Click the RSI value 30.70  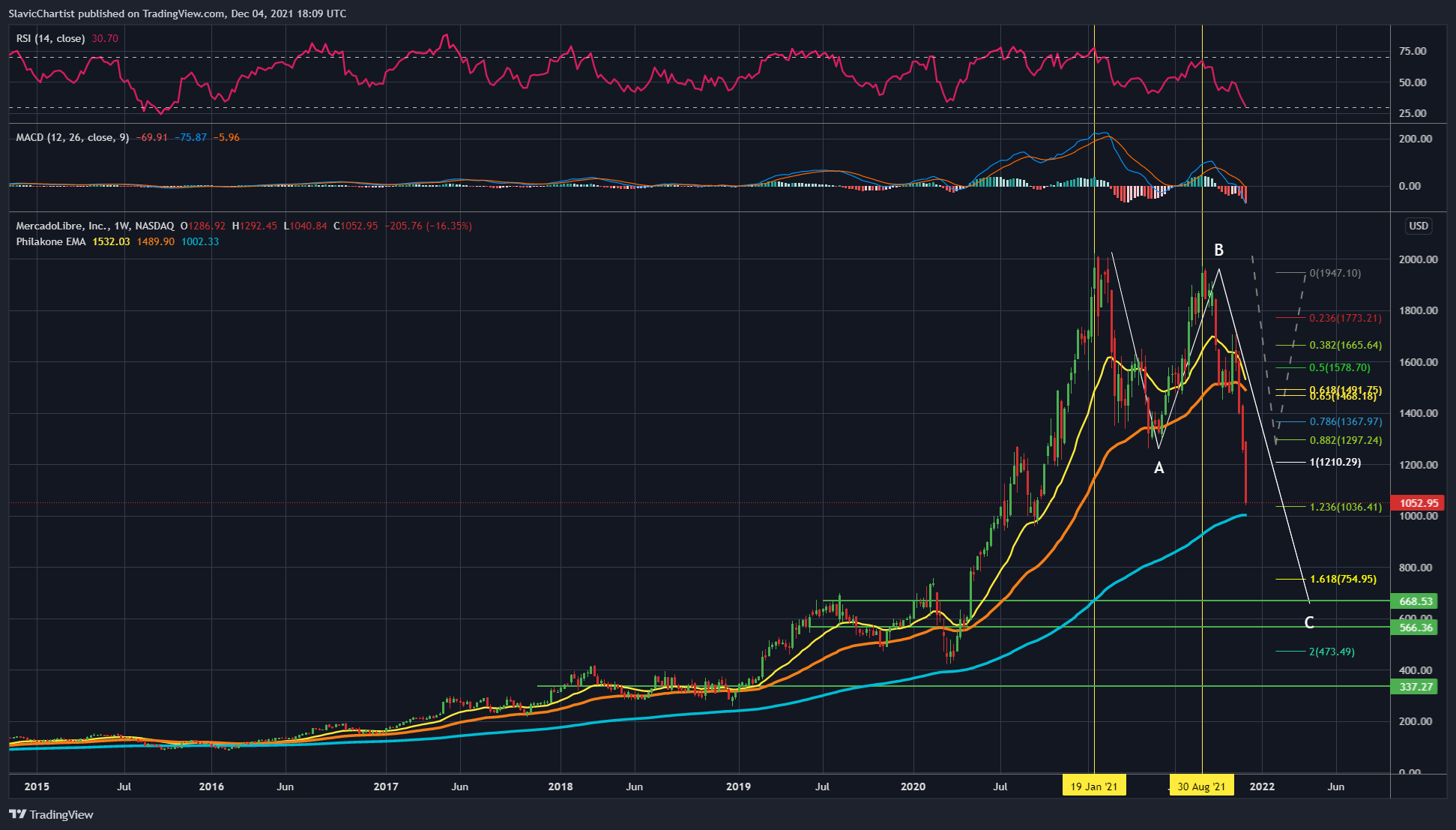tap(105, 38)
